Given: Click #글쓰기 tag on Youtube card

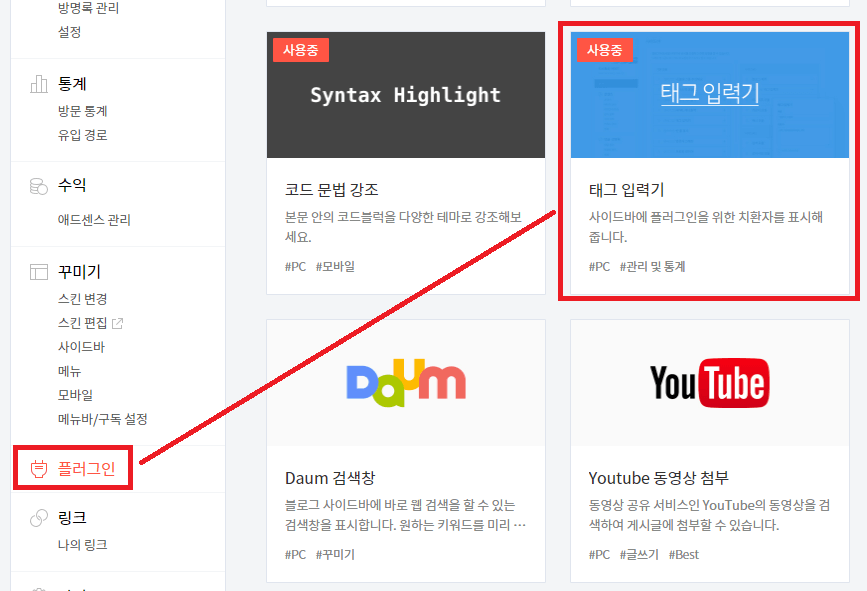Looking at the screenshot, I should [639, 555].
